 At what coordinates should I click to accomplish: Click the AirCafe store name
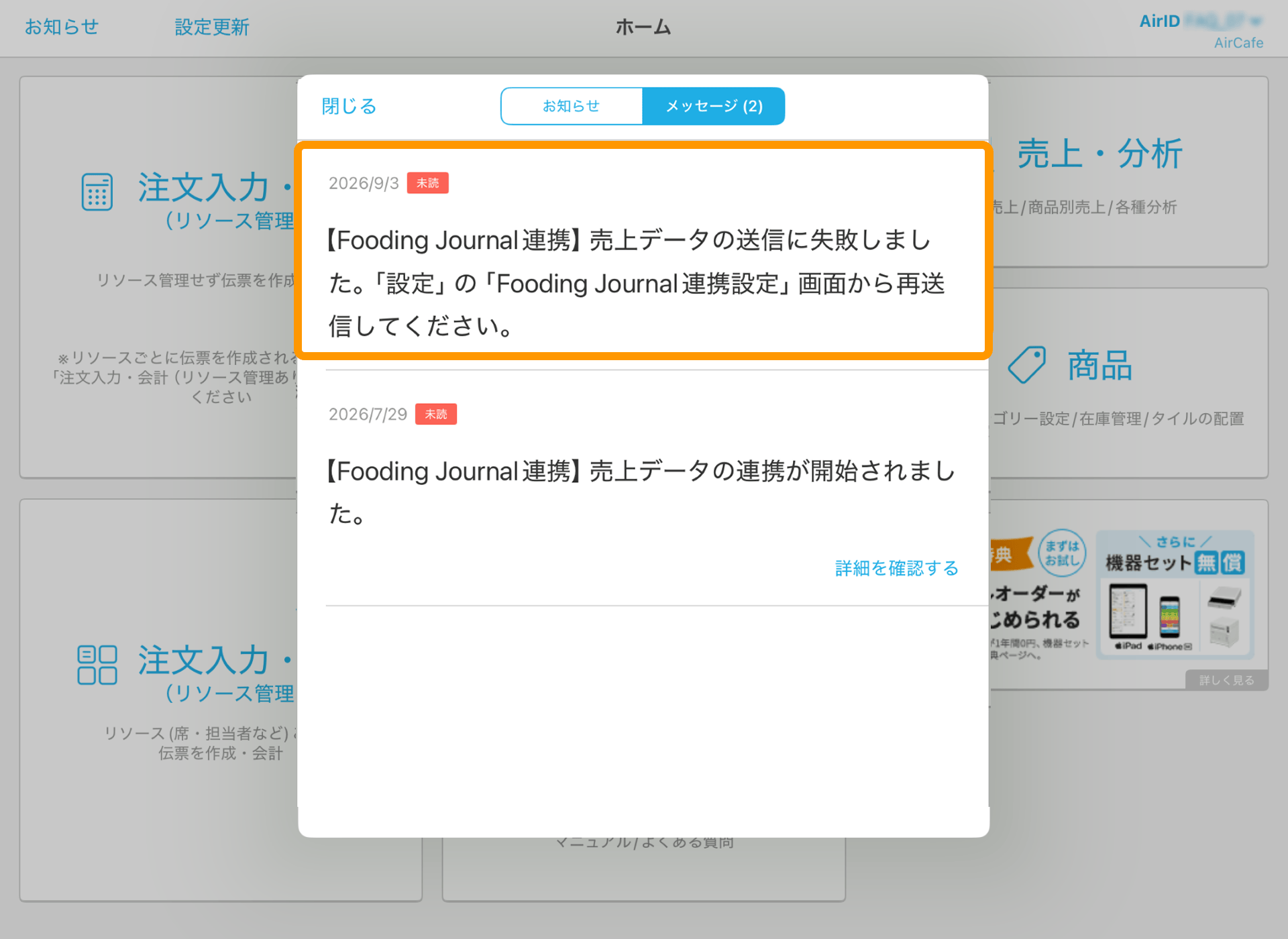click(1238, 43)
